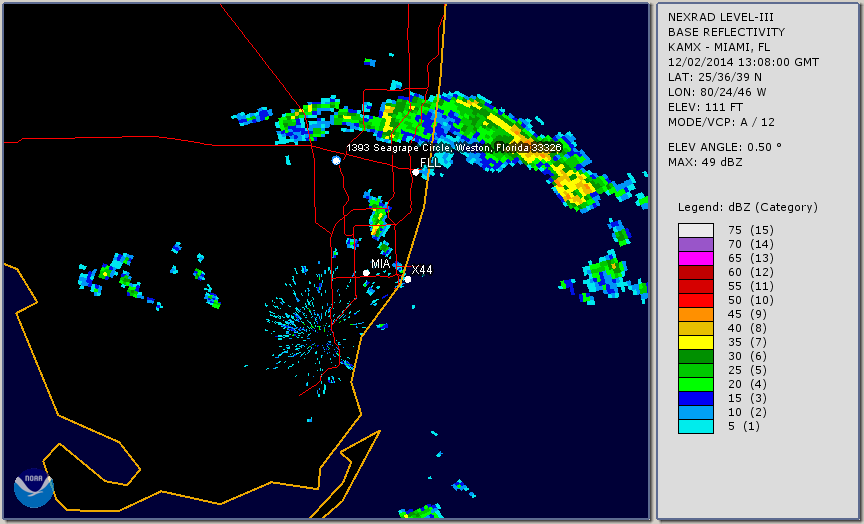Select the 70 dBZ purple legend swatch
864x524 pixels.
click(x=696, y=244)
